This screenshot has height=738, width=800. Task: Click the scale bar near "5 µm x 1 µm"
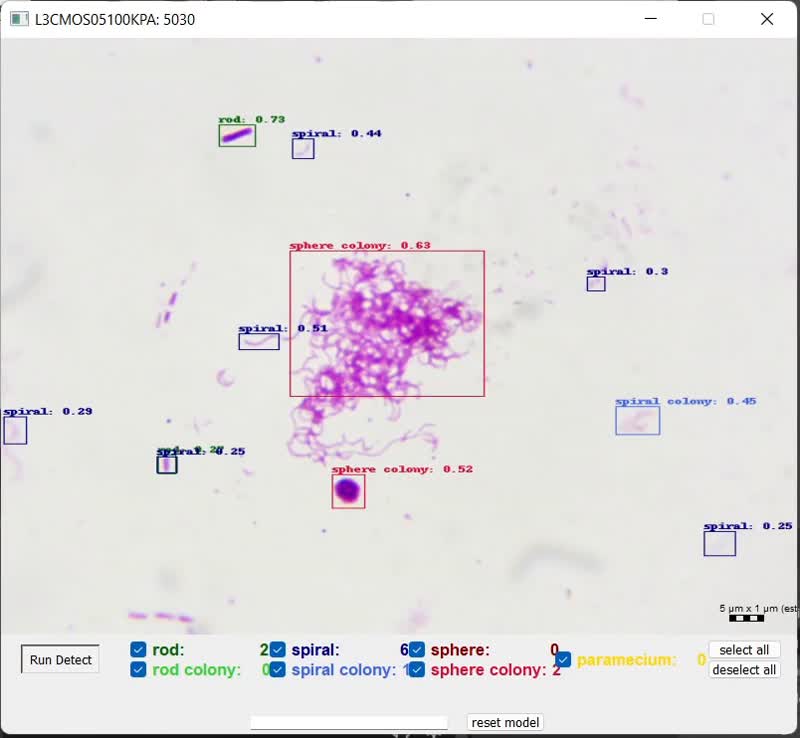(x=746, y=619)
